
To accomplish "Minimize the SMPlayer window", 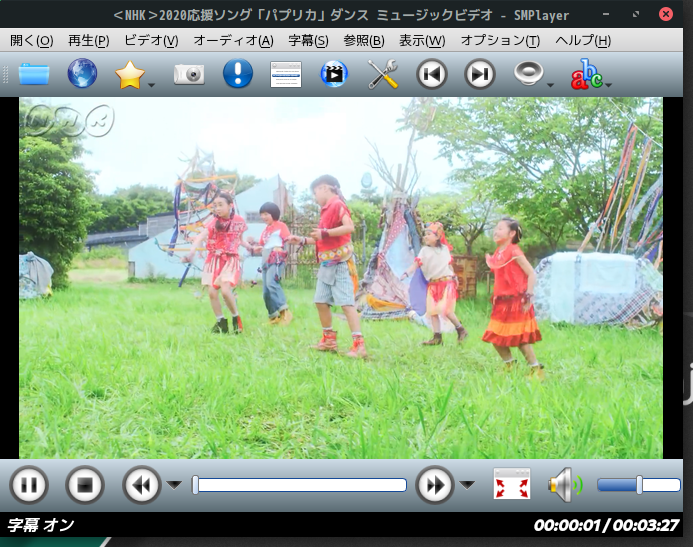I will tap(606, 15).
